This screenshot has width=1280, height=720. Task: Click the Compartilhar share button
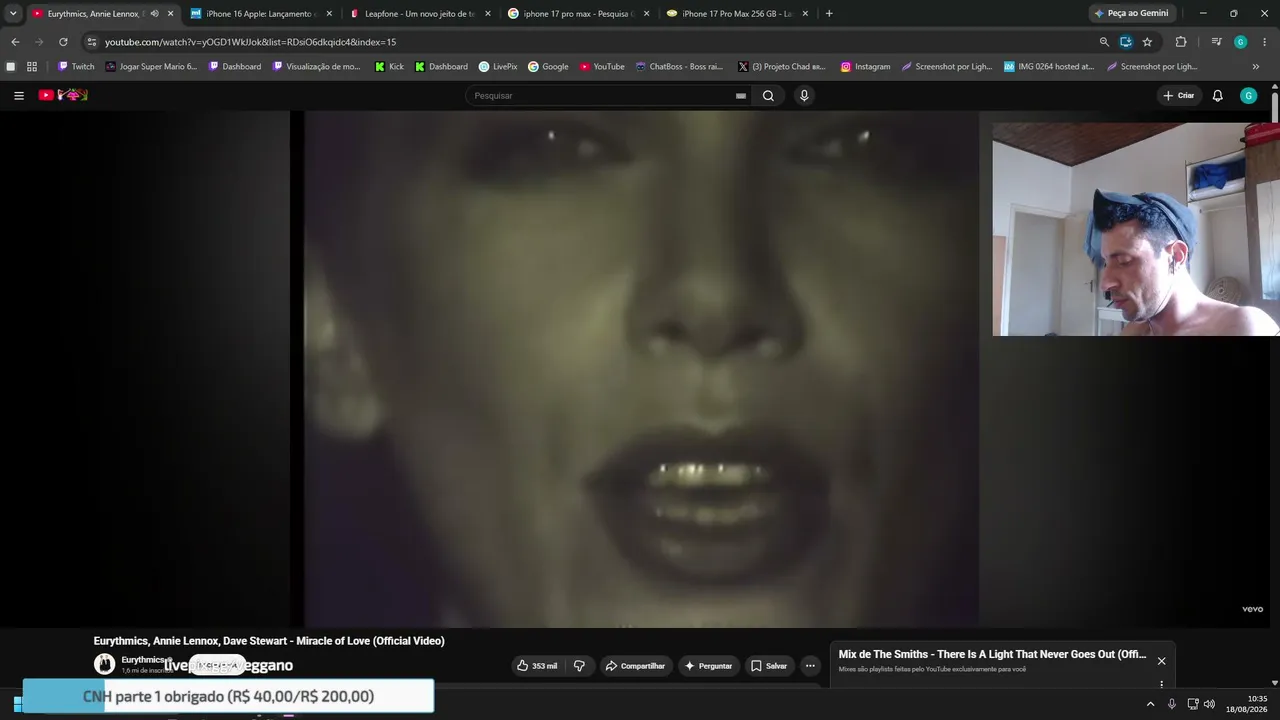(x=636, y=666)
